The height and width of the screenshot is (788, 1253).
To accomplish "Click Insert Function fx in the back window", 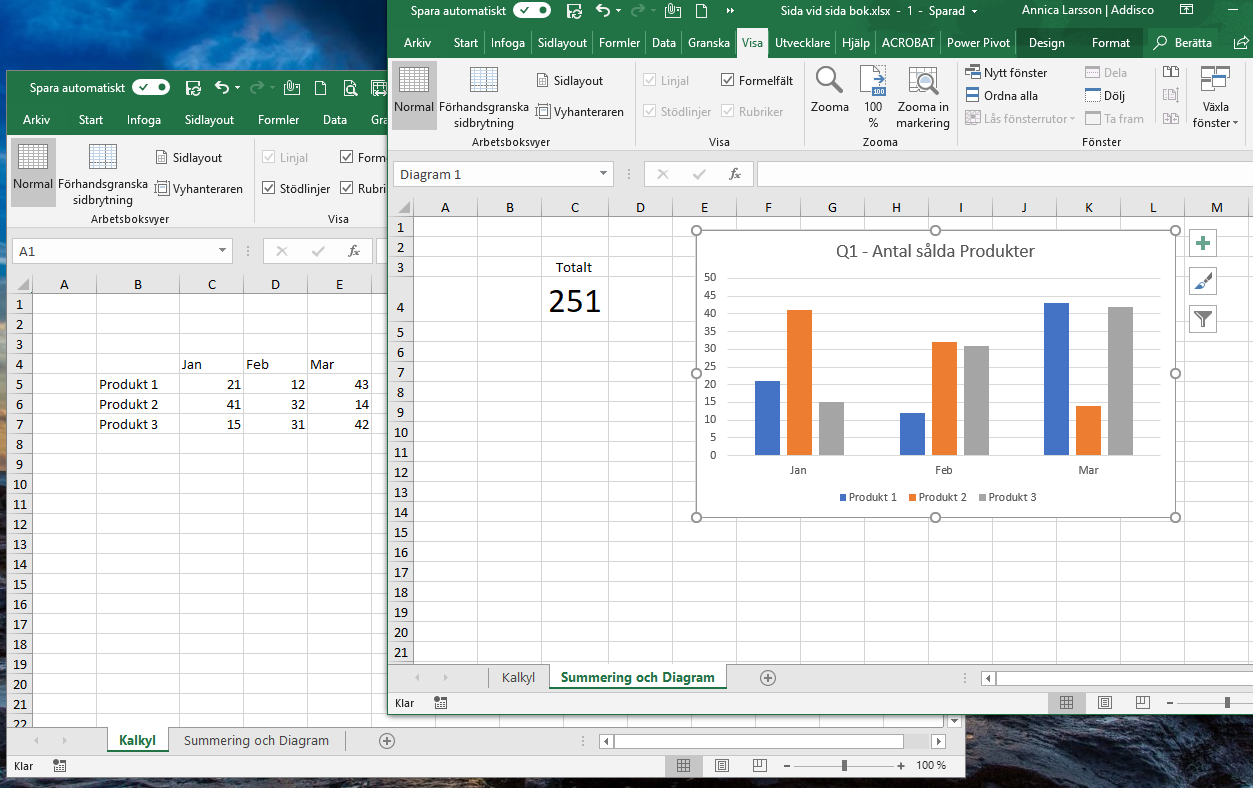I will (x=354, y=251).
